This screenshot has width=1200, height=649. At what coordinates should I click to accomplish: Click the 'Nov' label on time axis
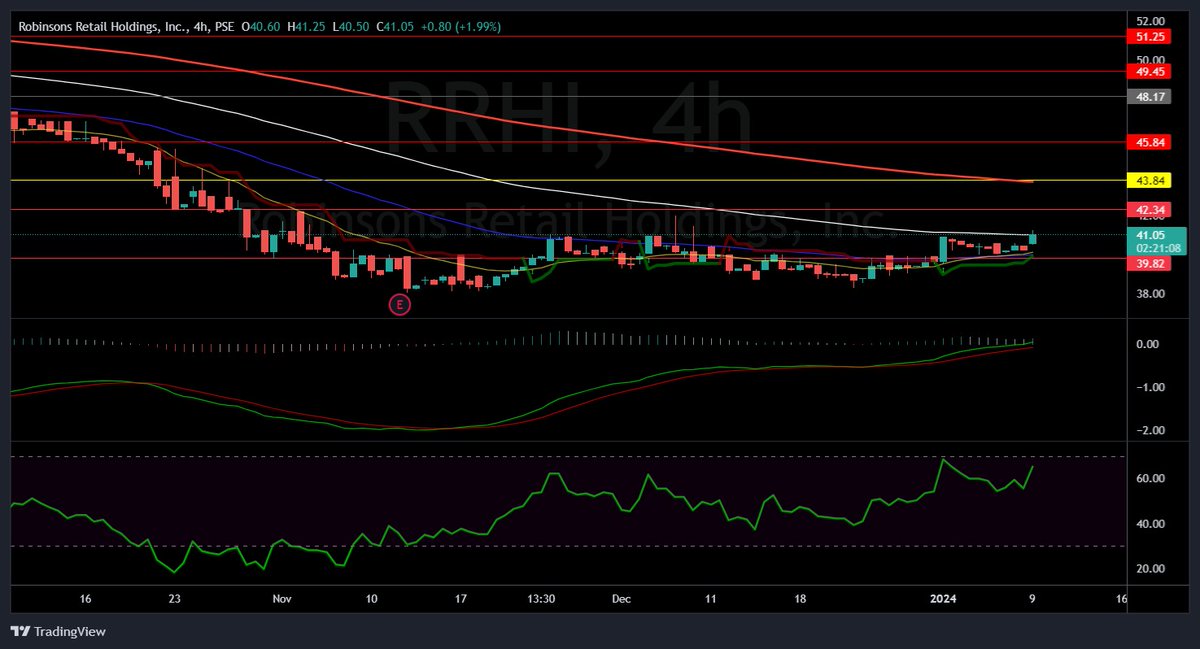tap(282, 599)
